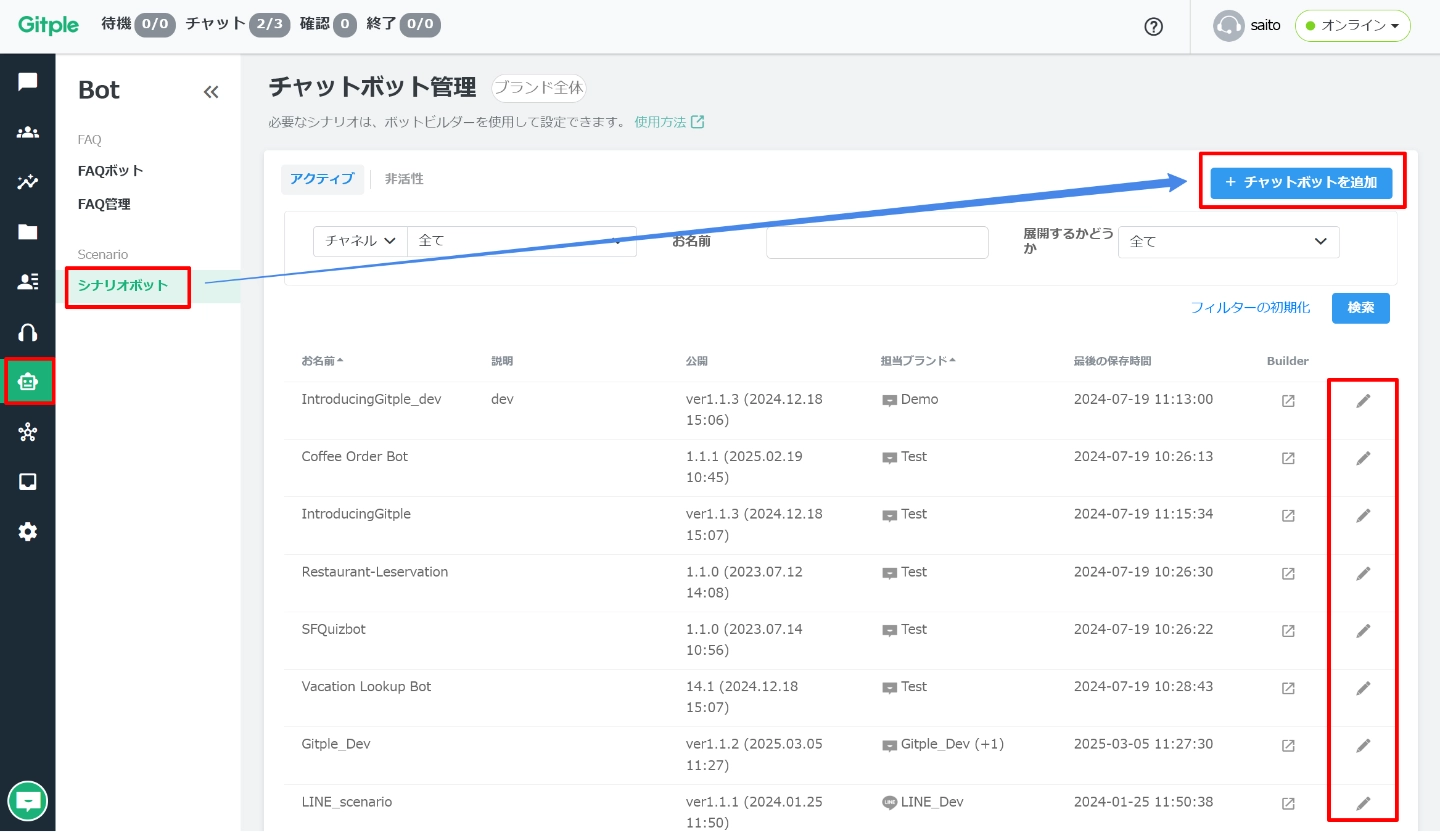The image size is (1440, 833).
Task: Edit LINE_scenario with pencil icon
Action: coord(1363,803)
